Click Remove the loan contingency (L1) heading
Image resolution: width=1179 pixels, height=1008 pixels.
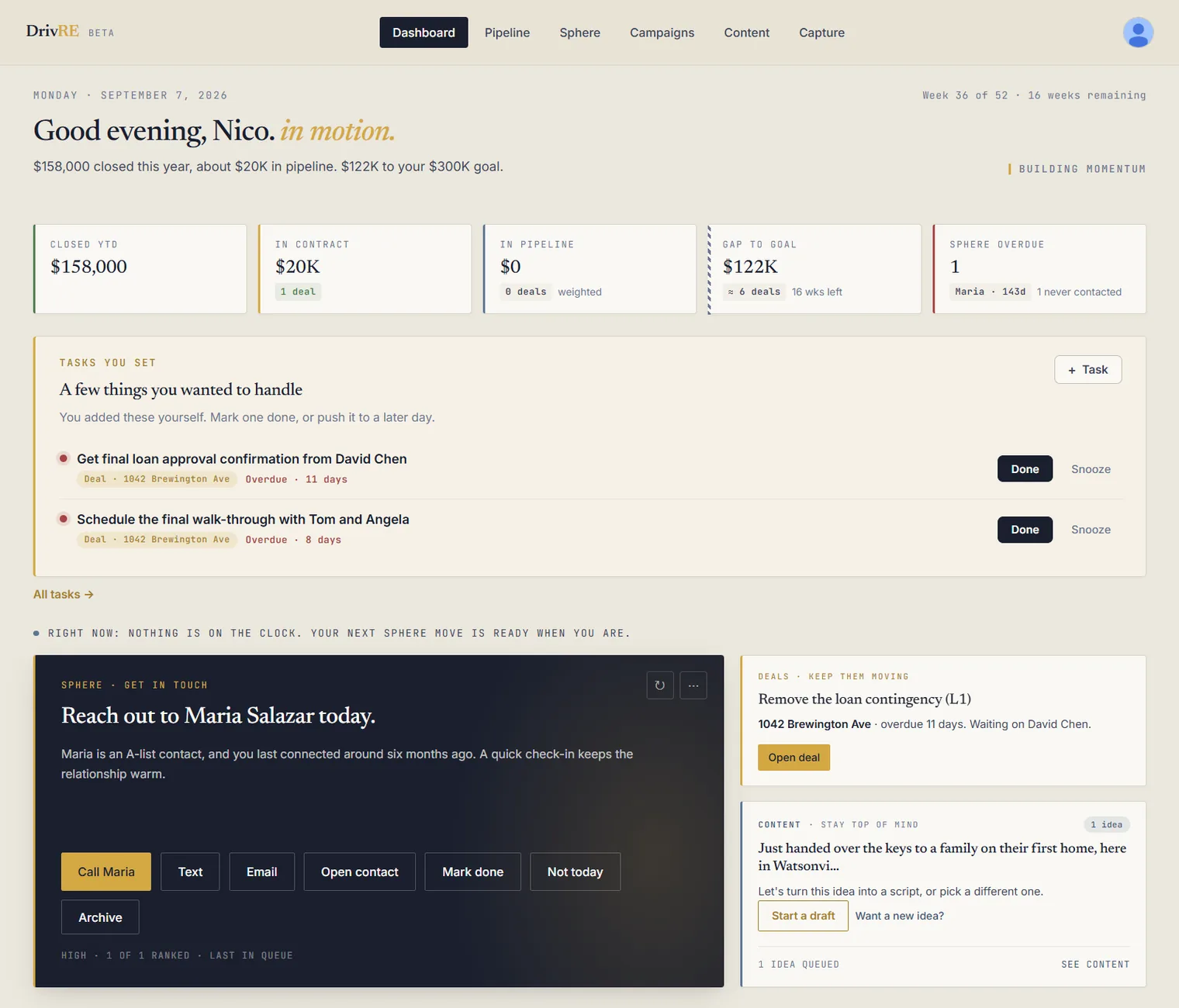tap(864, 699)
